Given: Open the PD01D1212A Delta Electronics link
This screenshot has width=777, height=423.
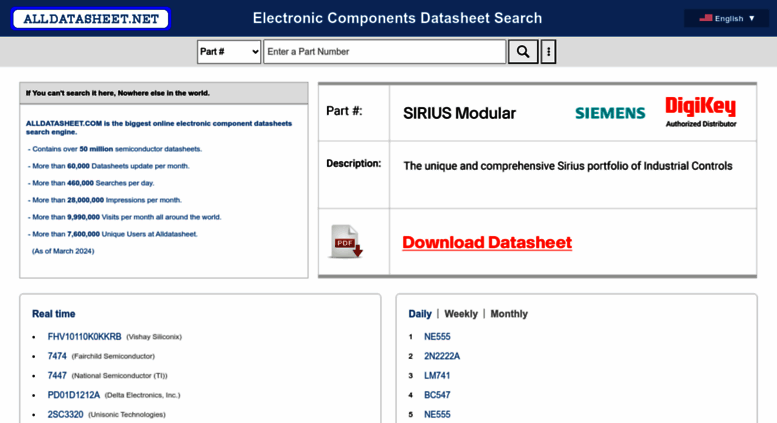Looking at the screenshot, I should pos(74,395).
